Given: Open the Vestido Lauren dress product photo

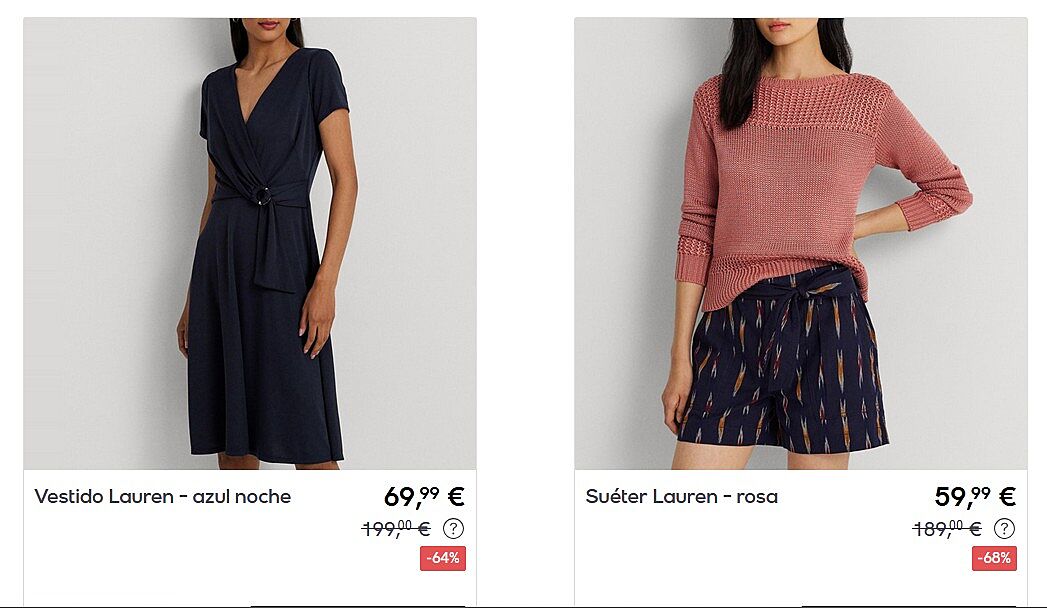Looking at the screenshot, I should (250, 244).
